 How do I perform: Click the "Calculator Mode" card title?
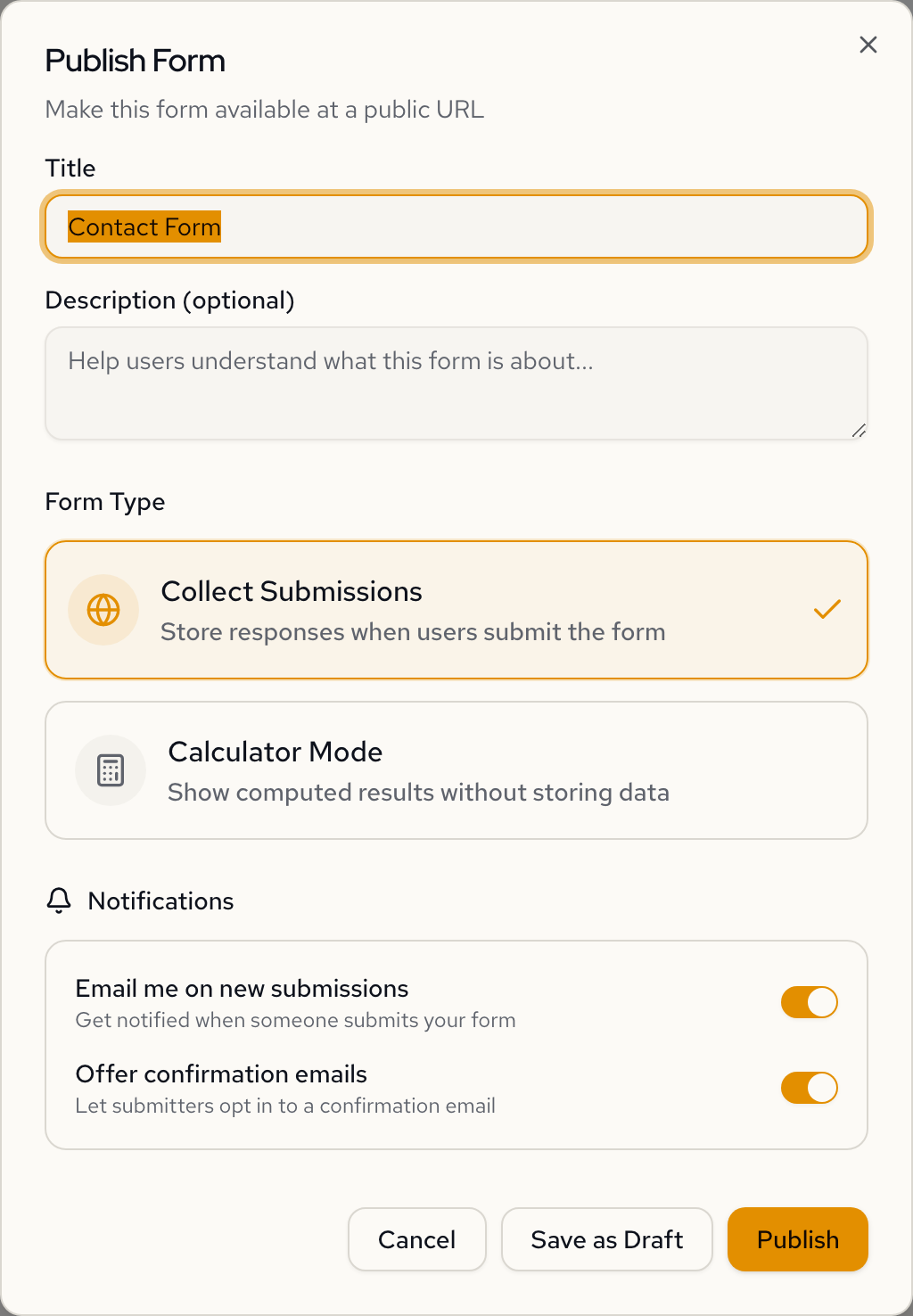[275, 752]
